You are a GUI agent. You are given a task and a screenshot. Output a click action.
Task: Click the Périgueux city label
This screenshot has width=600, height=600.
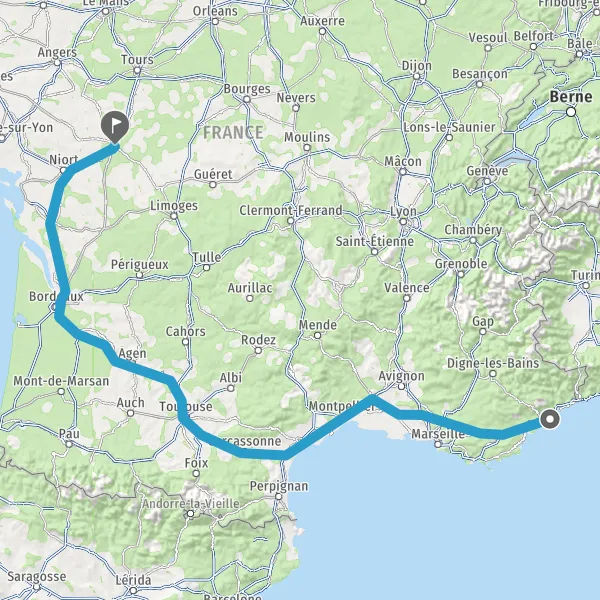(140, 264)
